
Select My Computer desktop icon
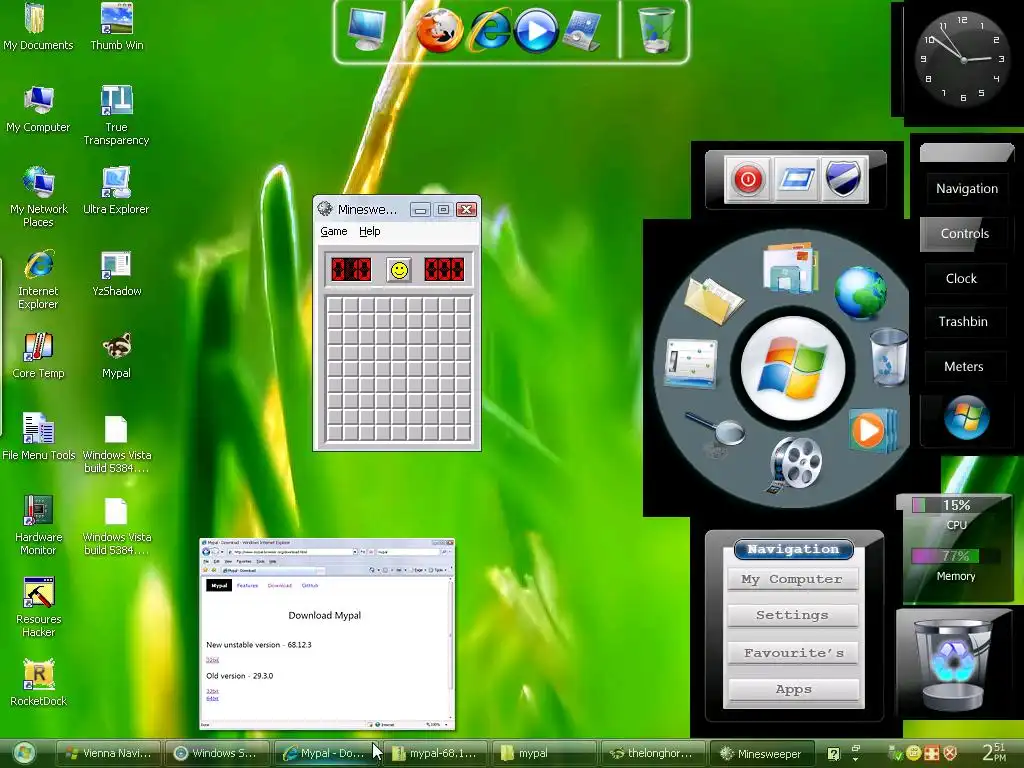point(38,108)
